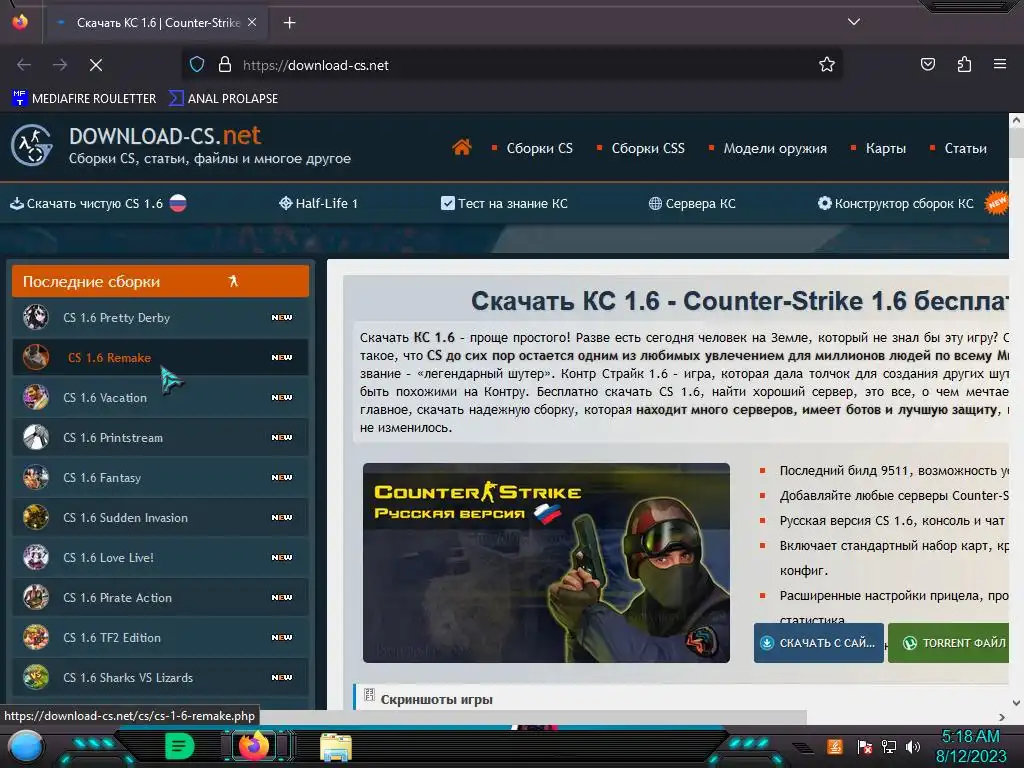This screenshot has height=768, width=1024.
Task: Close the Скачать КС 1.6 browser tab
Action: tap(252, 22)
